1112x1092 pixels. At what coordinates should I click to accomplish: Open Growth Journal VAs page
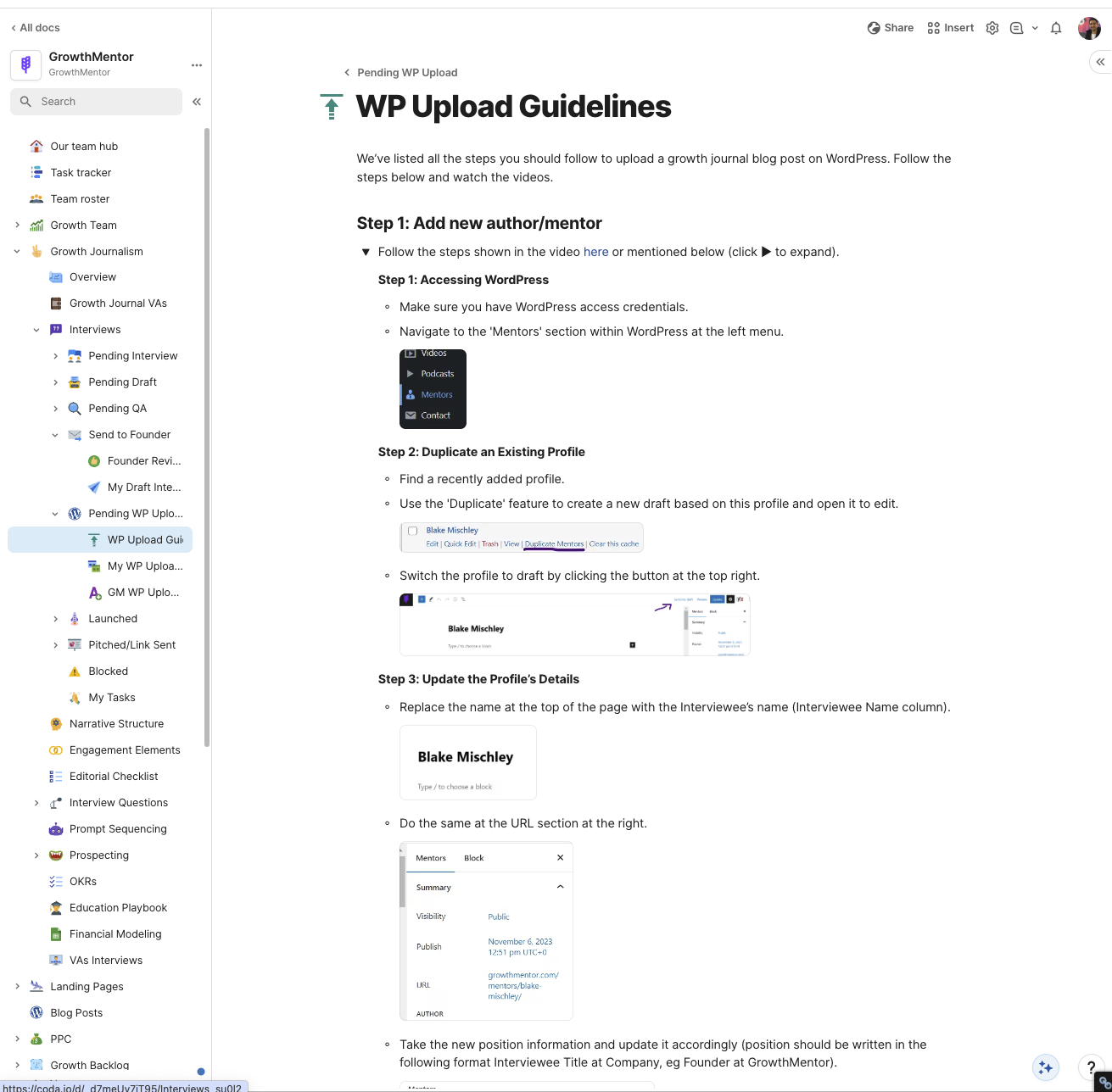click(118, 304)
